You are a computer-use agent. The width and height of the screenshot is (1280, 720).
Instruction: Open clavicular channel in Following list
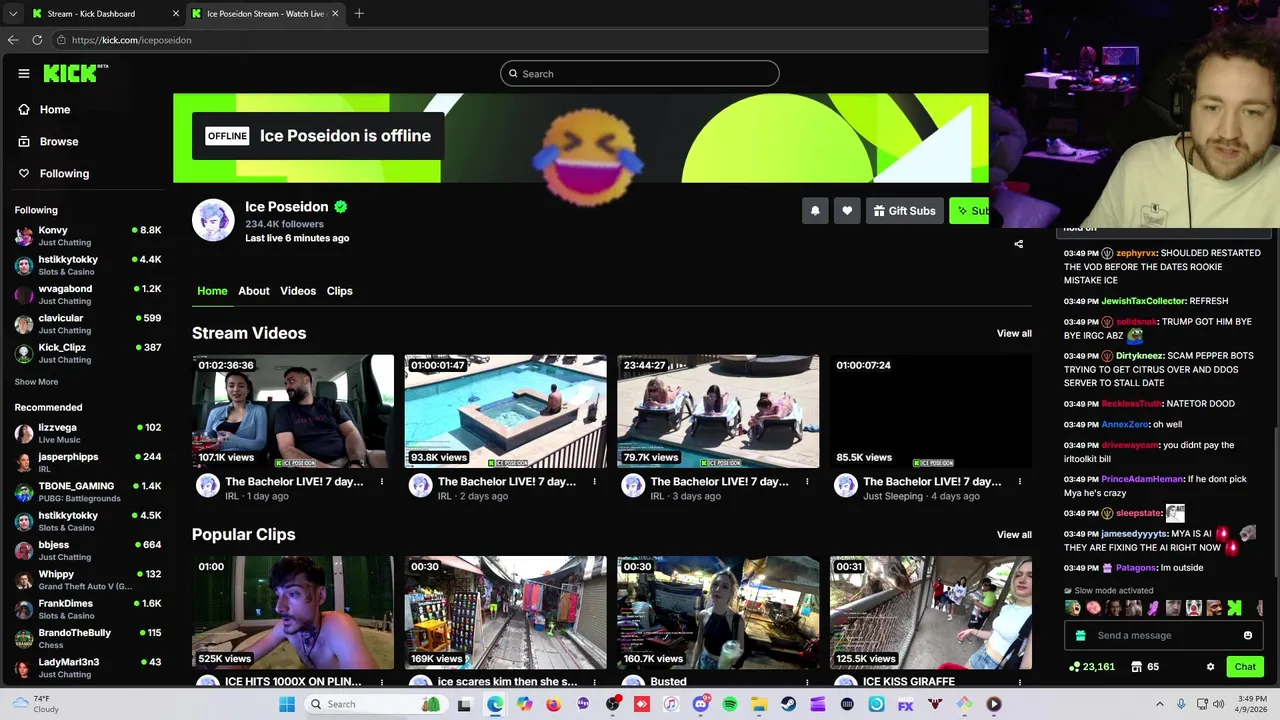[x=88, y=324]
